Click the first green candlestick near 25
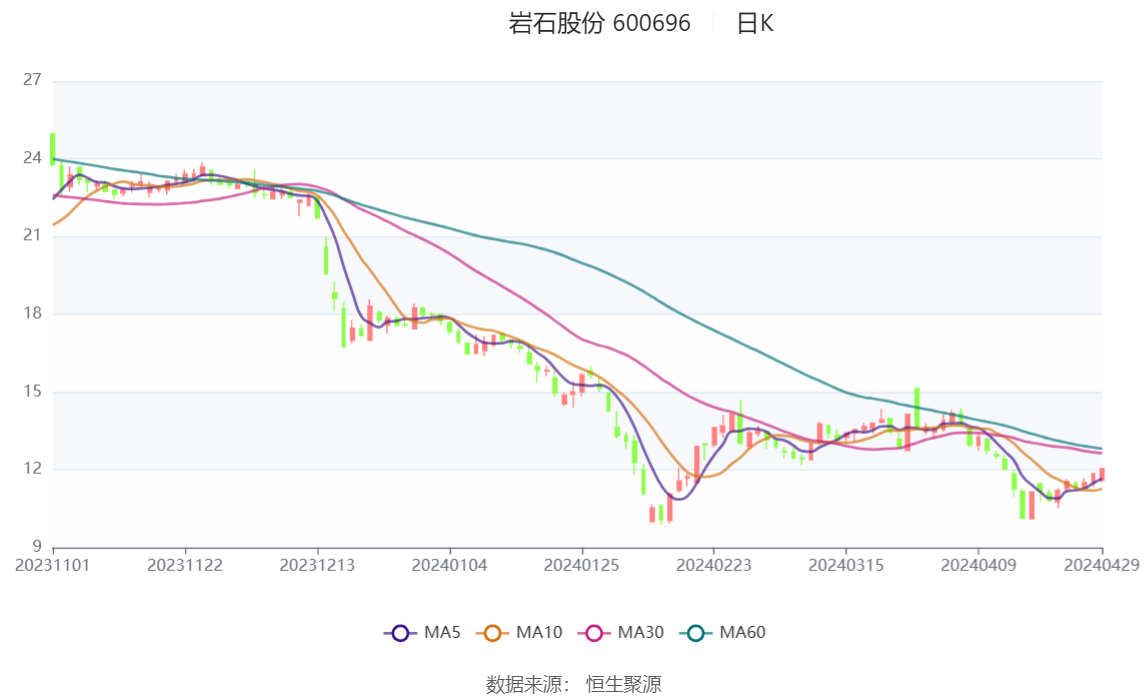This screenshot has width=1148, height=699. click(53, 149)
